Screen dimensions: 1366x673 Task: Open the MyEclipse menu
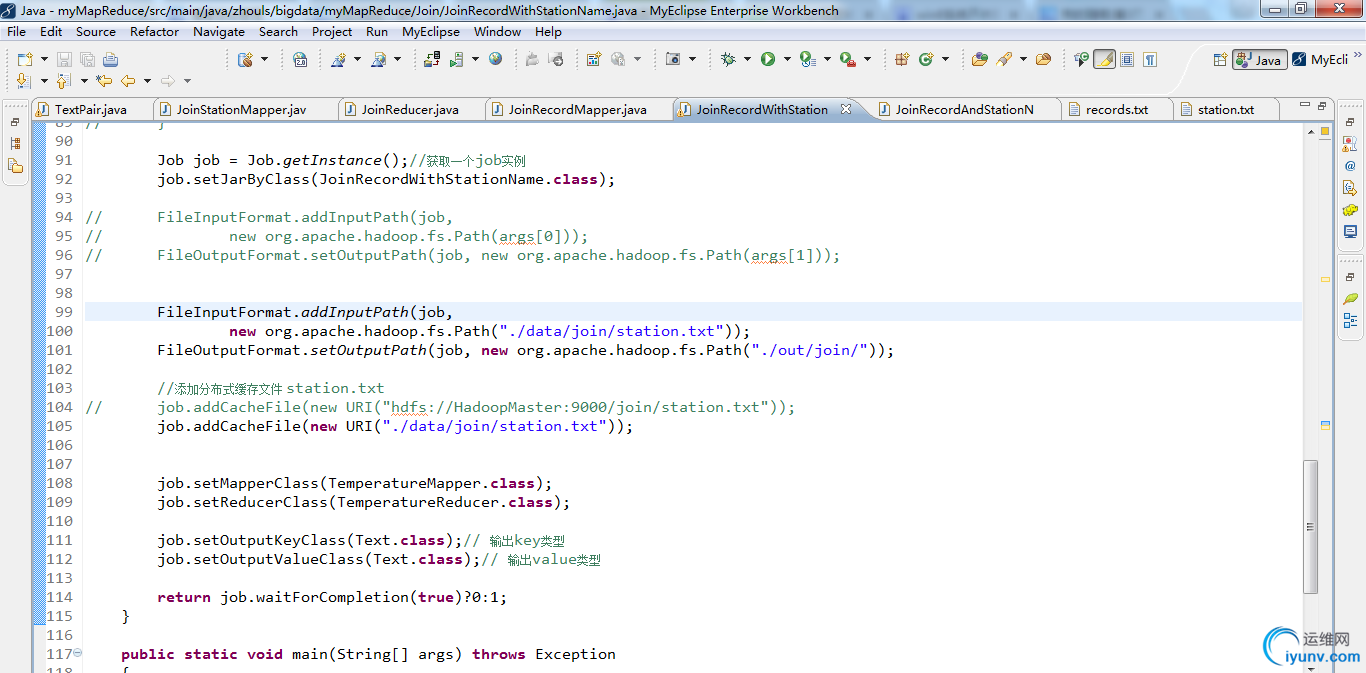(x=431, y=31)
